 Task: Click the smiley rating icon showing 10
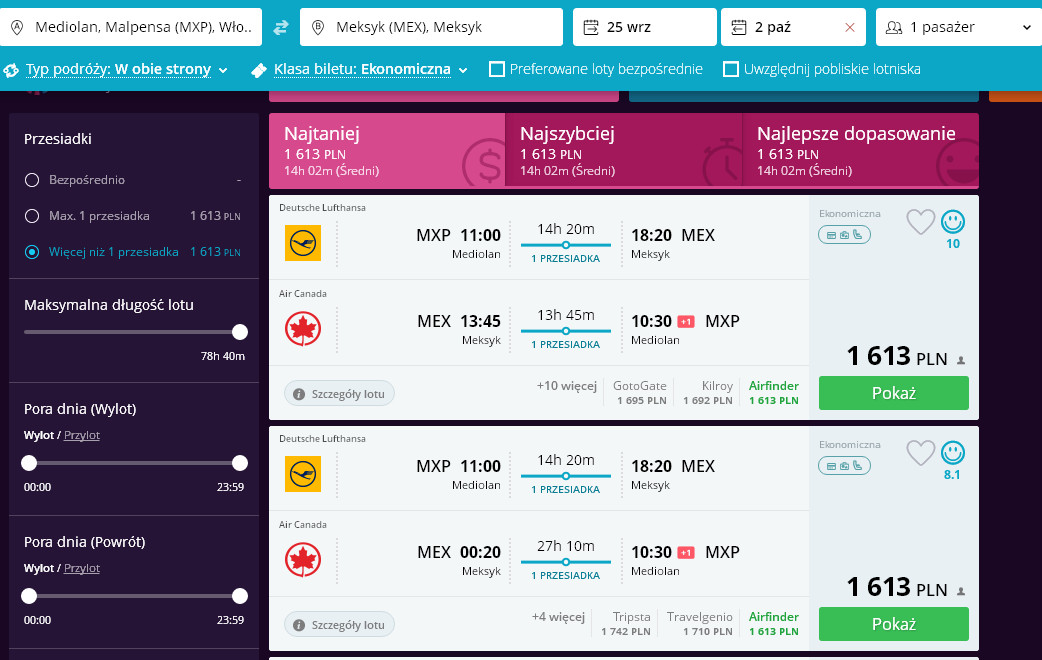pos(953,221)
